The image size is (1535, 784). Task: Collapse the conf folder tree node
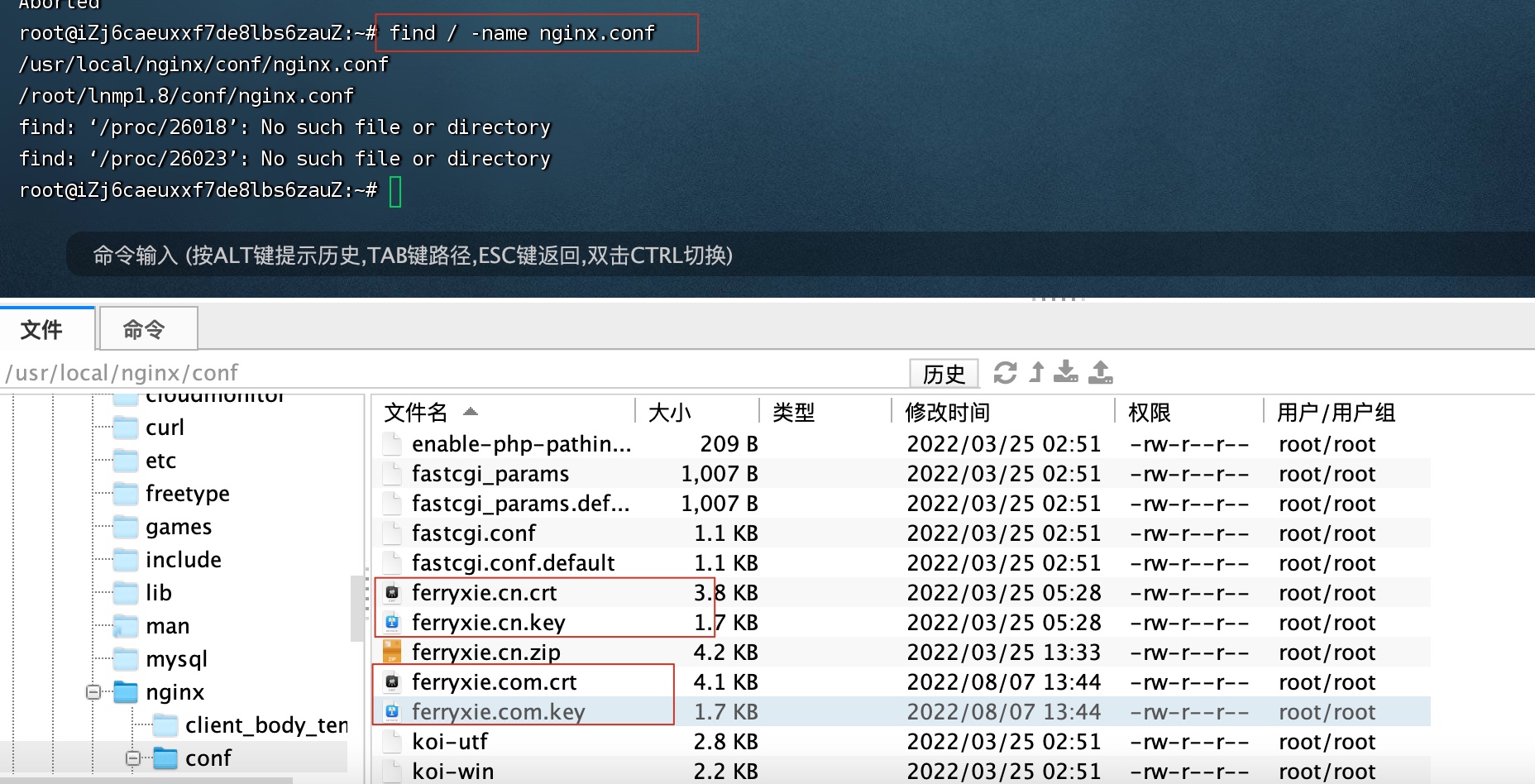132,758
